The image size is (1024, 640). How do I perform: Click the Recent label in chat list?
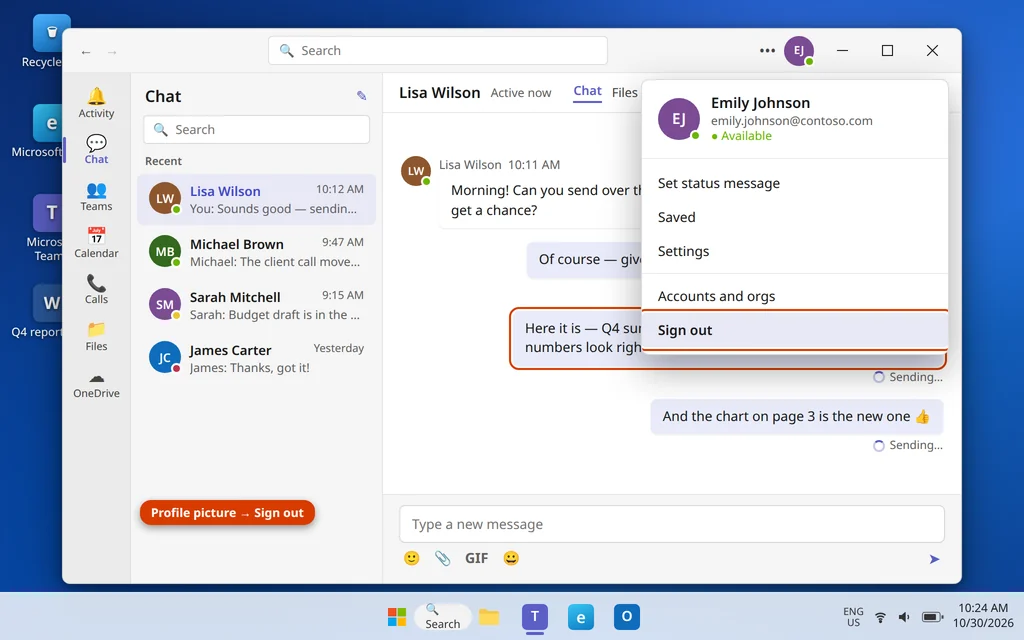(x=163, y=161)
